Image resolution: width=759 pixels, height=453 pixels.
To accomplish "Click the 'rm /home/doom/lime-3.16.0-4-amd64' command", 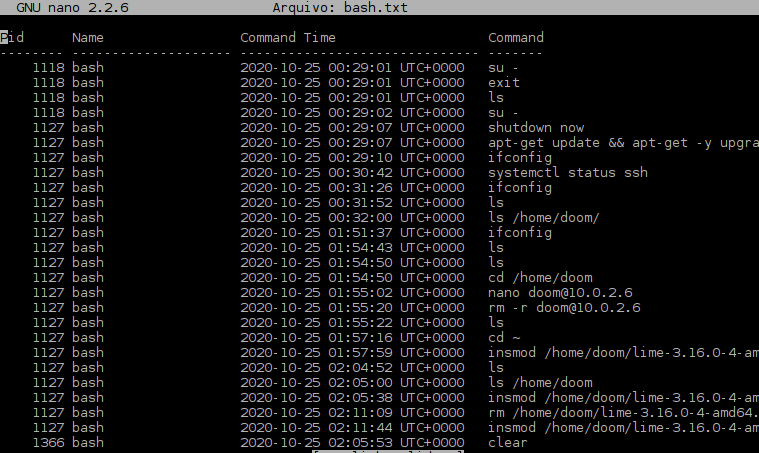I will [x=622, y=413].
